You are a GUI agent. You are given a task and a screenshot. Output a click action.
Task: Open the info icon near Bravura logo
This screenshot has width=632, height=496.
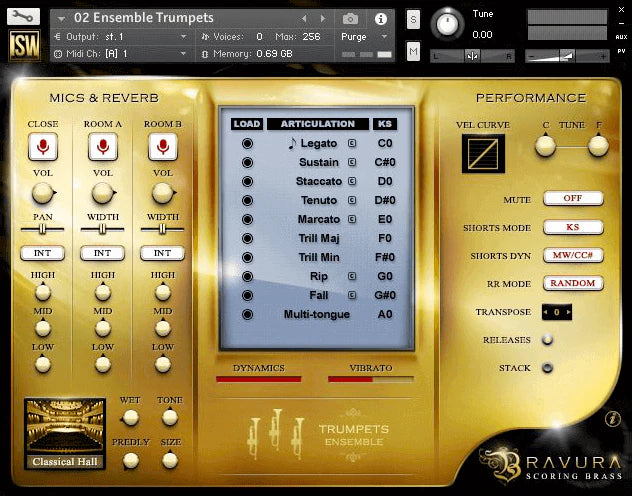(x=613, y=419)
